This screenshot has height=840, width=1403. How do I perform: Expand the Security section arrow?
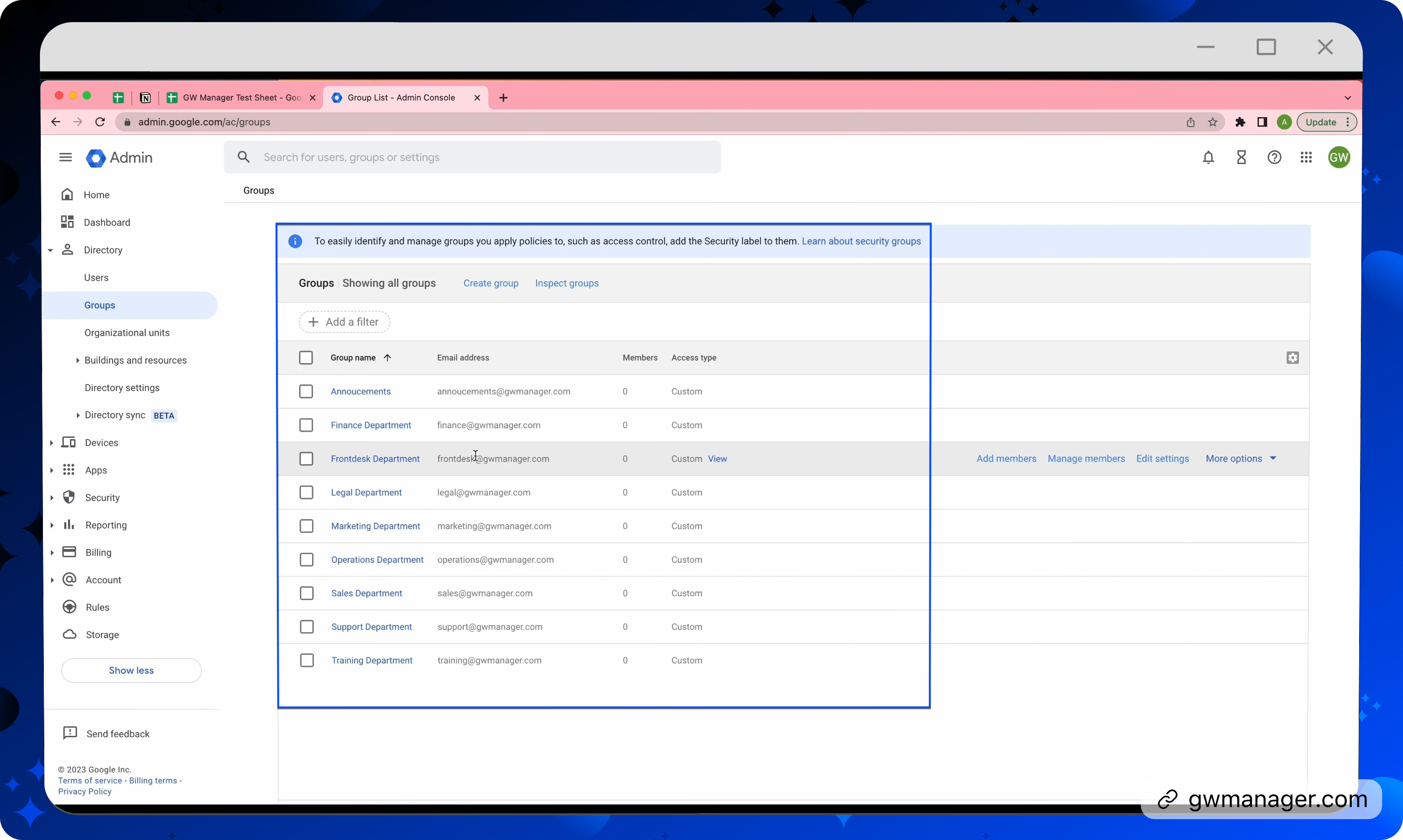click(52, 498)
